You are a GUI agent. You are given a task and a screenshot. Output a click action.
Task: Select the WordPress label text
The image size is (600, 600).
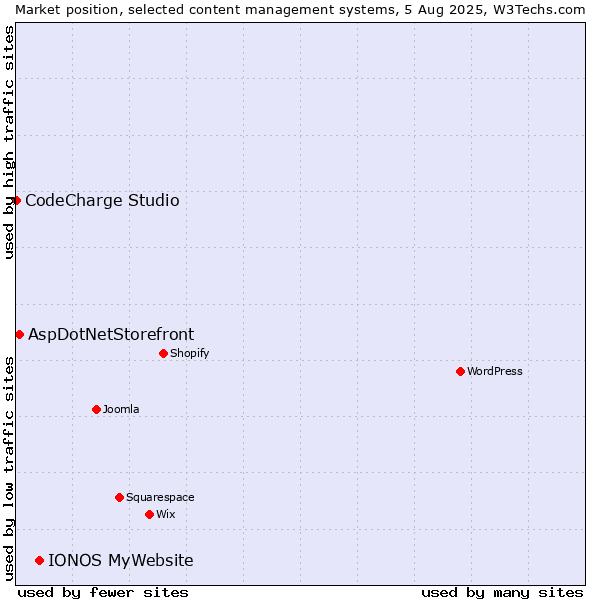(494, 371)
